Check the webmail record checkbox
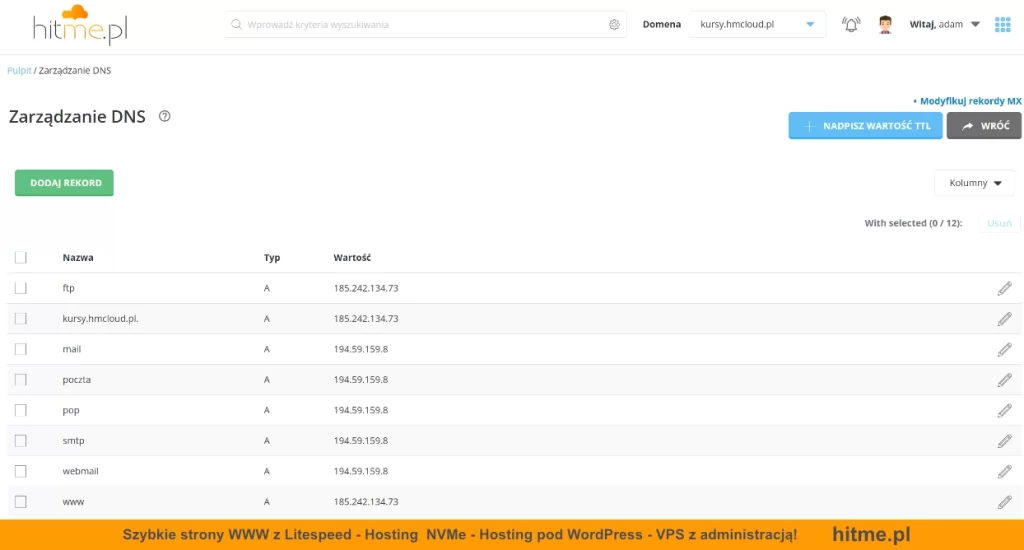Screen dimensions: 1024x550 click(21, 471)
